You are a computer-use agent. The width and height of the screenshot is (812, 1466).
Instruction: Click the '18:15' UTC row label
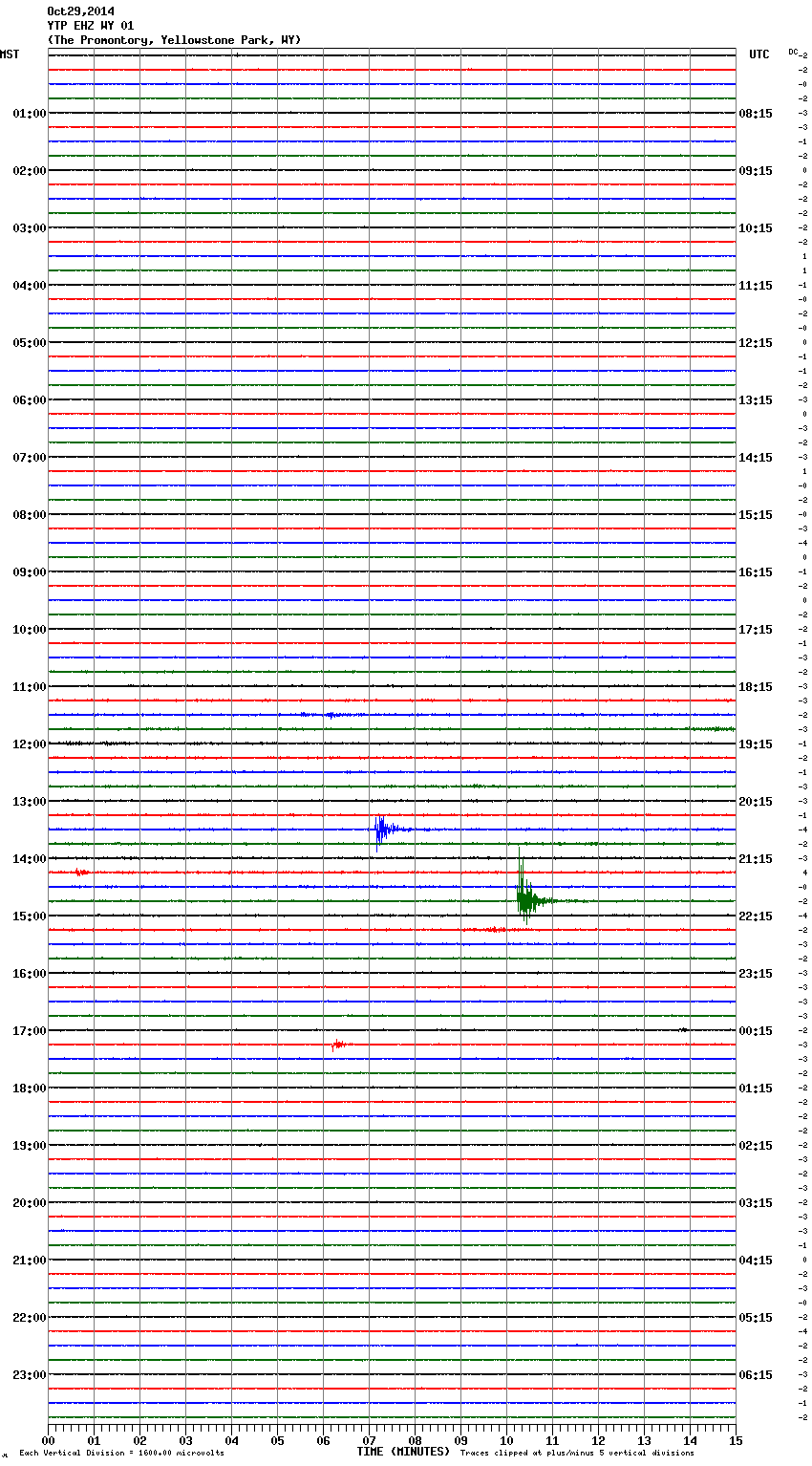pyautogui.click(x=756, y=687)
